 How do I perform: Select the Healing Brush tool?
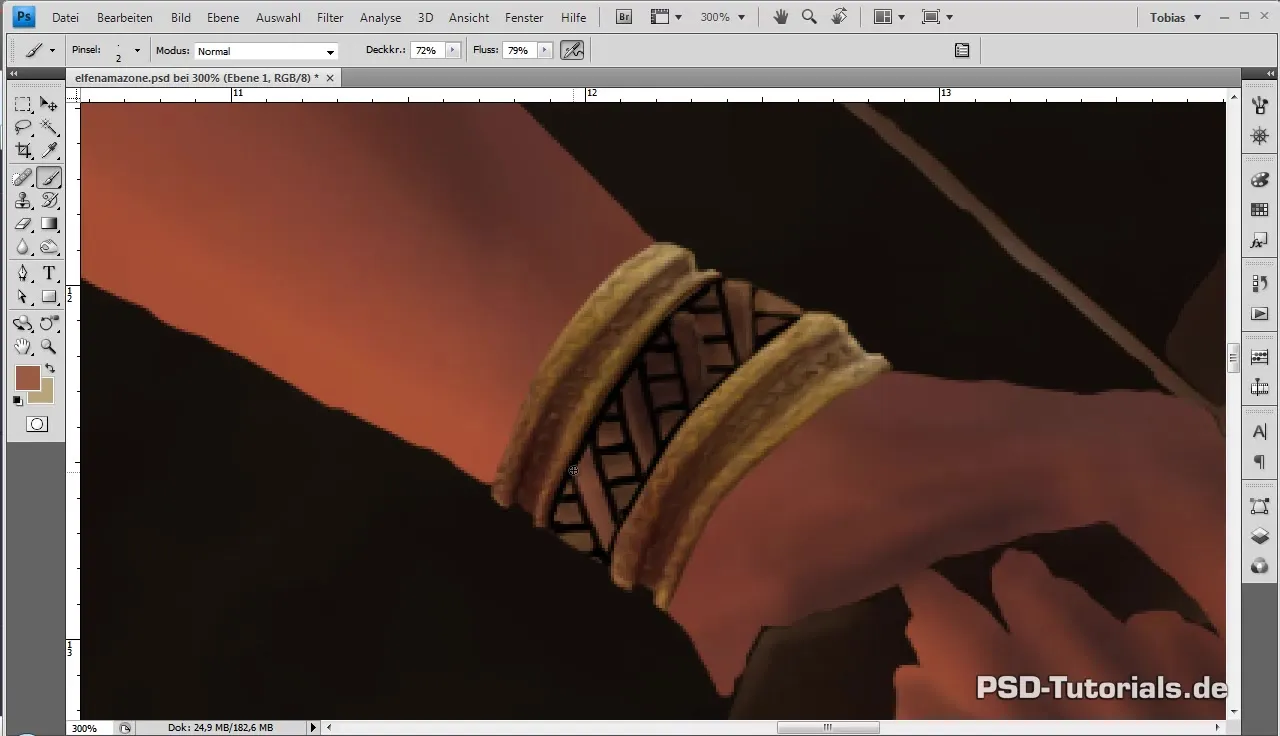[23, 178]
